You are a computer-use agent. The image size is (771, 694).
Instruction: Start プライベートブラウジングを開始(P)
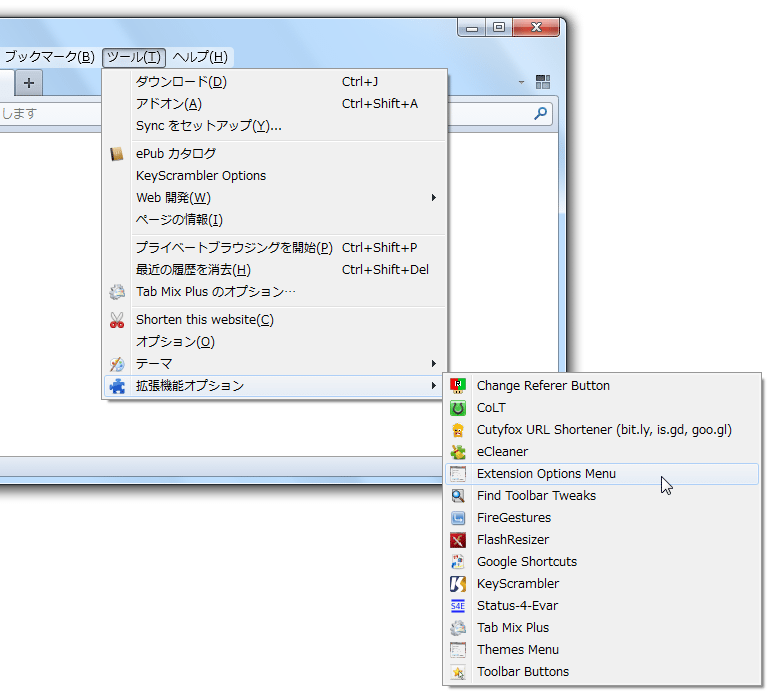[x=275, y=247]
